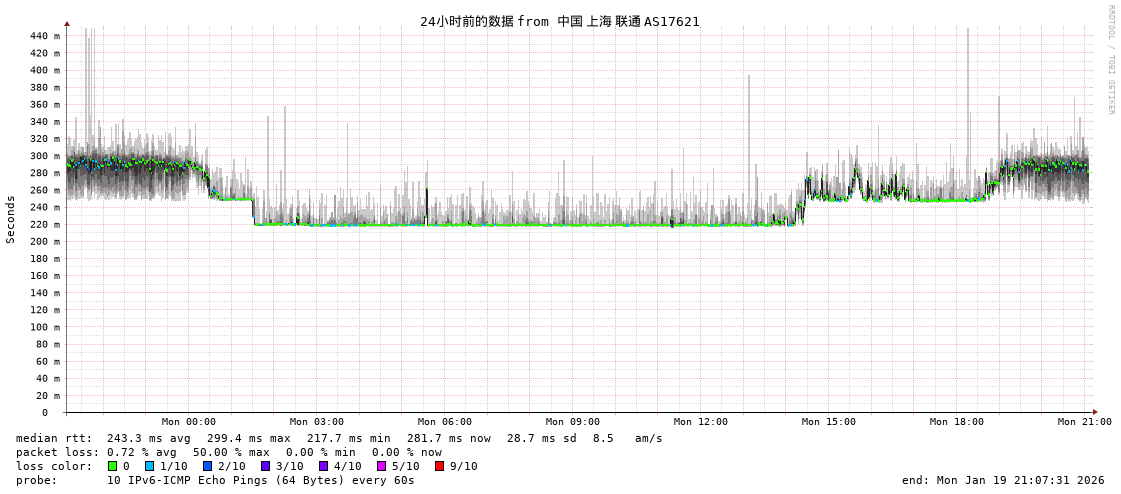This screenshot has height=494, width=1121.
Task: Click the graph title with AS17621
Action: pos(559,21)
